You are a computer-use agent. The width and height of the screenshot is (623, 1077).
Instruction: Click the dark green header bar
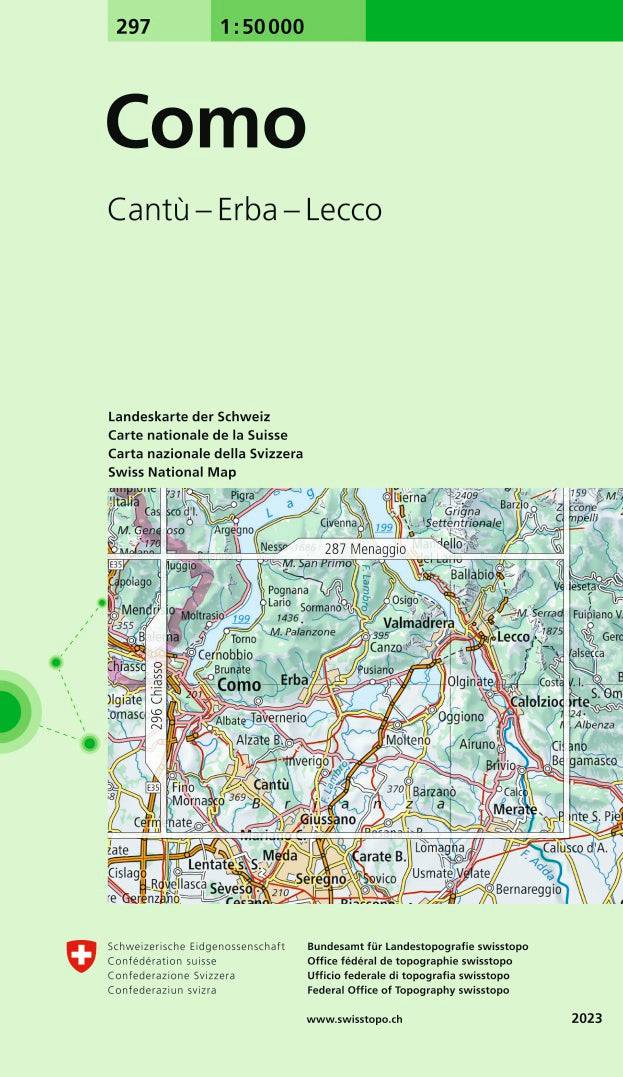[x=494, y=20]
